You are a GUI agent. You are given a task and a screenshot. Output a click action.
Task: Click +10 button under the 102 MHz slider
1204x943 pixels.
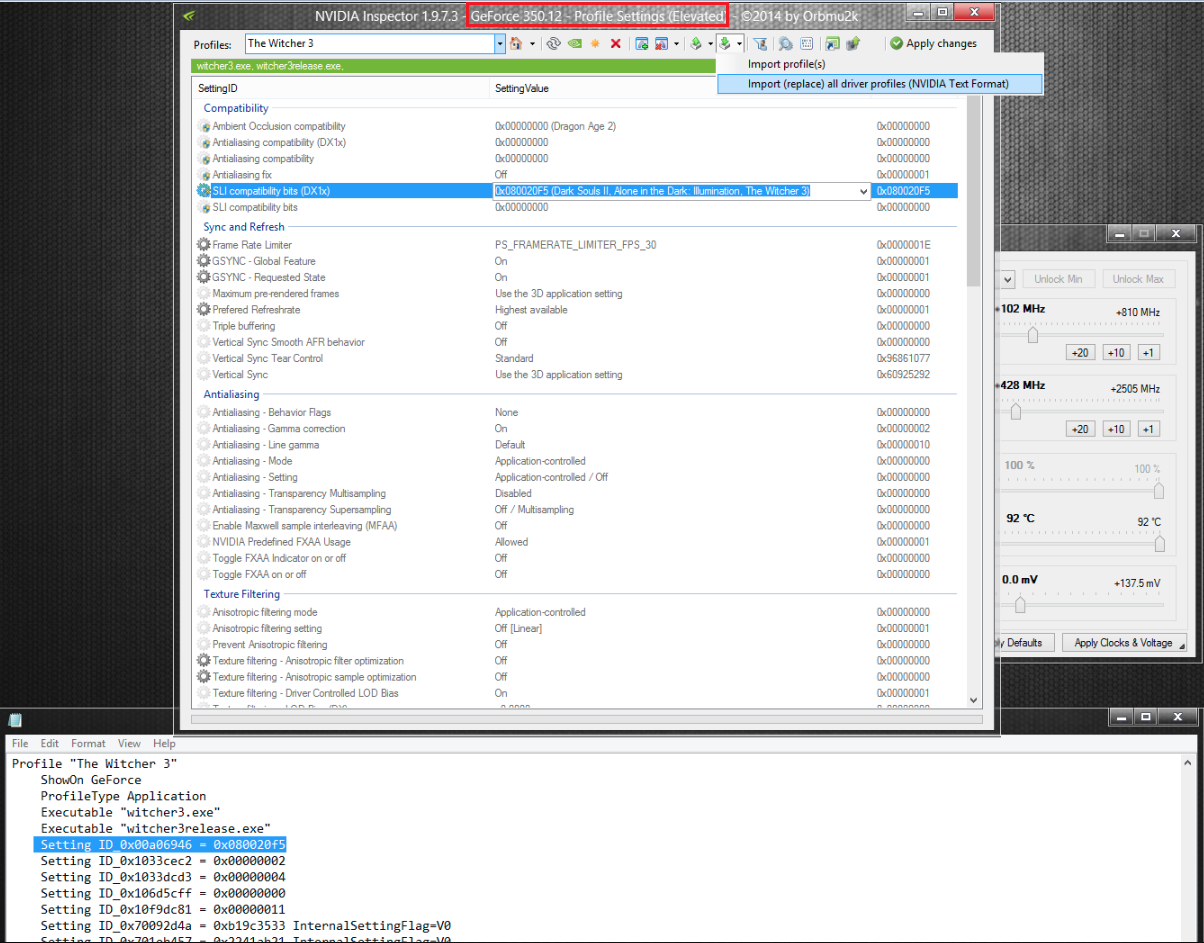click(x=1116, y=352)
